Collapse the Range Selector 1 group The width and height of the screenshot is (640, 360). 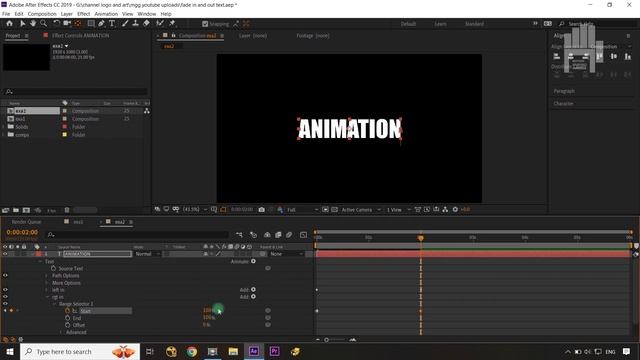(53, 304)
